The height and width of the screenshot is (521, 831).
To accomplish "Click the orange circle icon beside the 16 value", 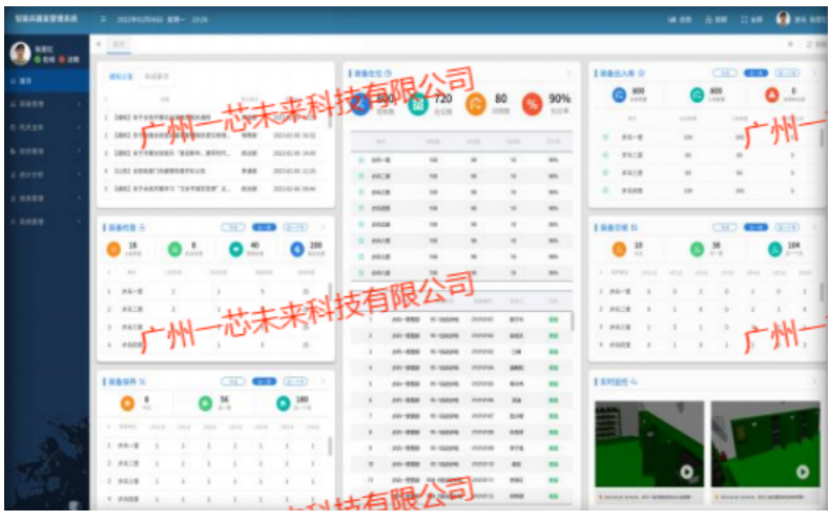I will [114, 249].
